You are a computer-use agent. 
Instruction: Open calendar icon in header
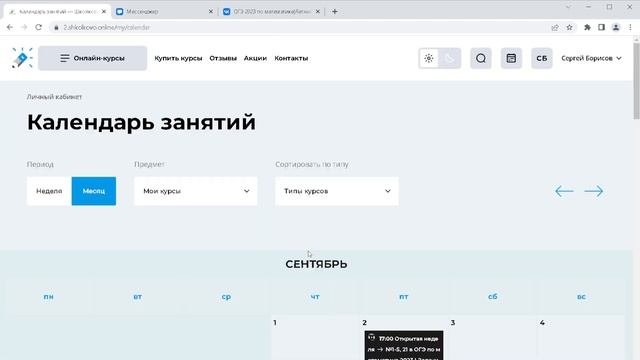tap(511, 58)
